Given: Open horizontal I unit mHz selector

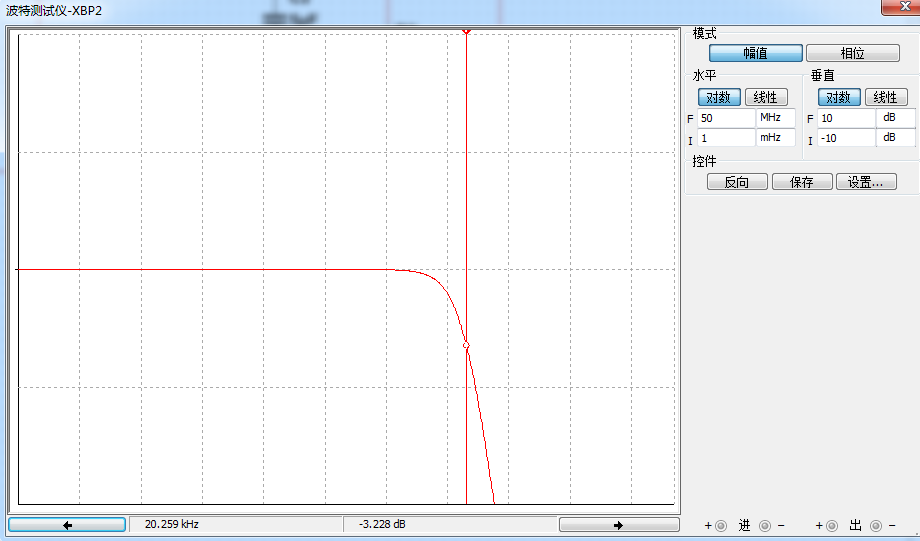Looking at the screenshot, I should (776, 138).
